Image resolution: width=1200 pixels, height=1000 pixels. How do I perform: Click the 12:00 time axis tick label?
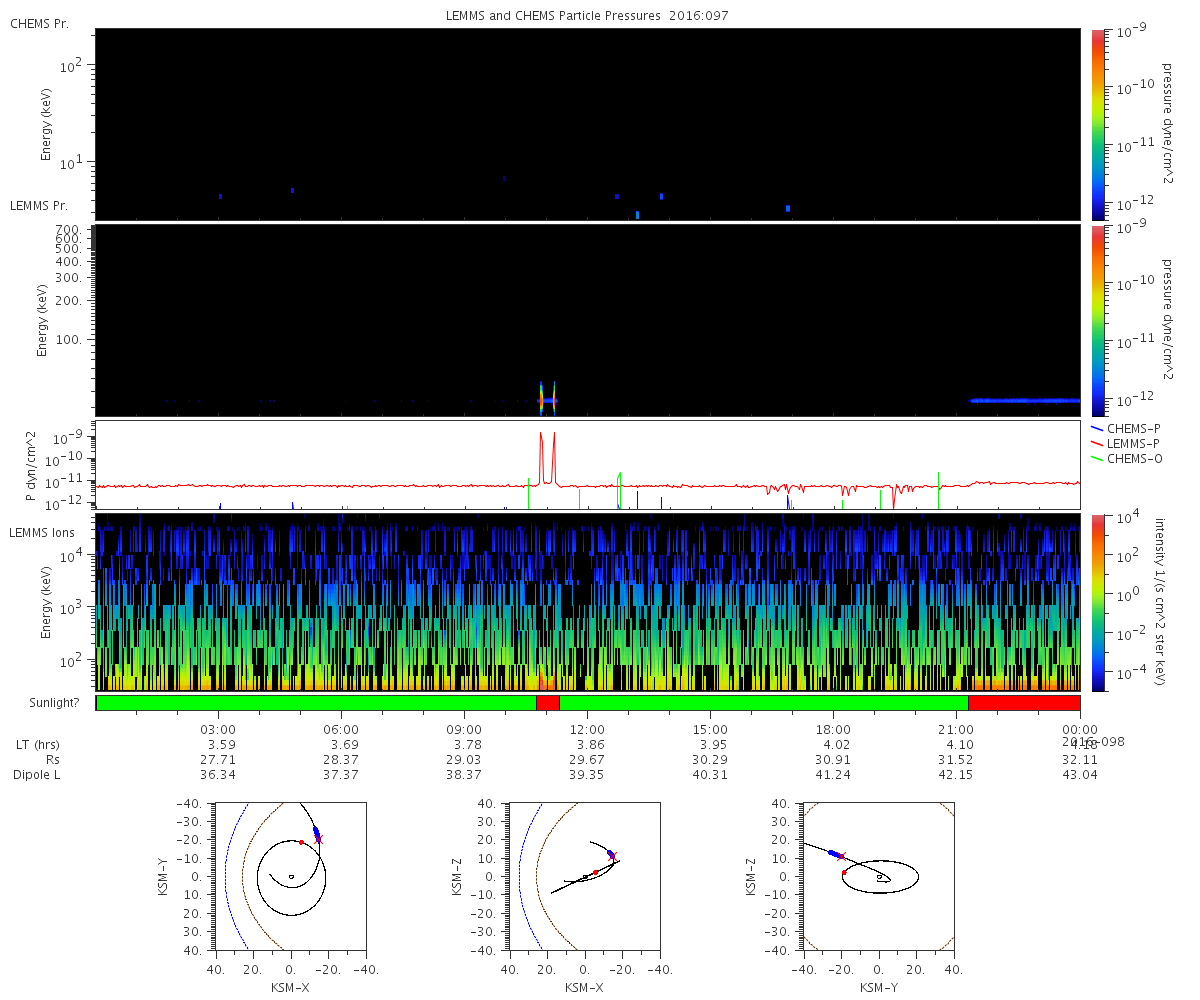[x=587, y=730]
